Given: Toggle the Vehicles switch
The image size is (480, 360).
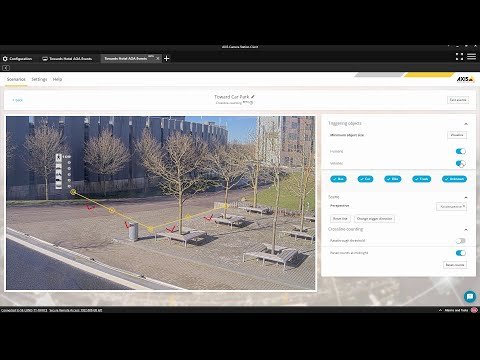Looking at the screenshot, I should click(461, 163).
